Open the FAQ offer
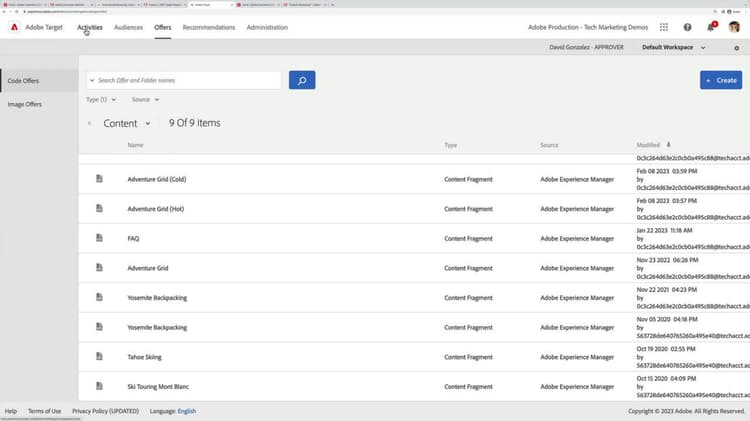 [133, 239]
